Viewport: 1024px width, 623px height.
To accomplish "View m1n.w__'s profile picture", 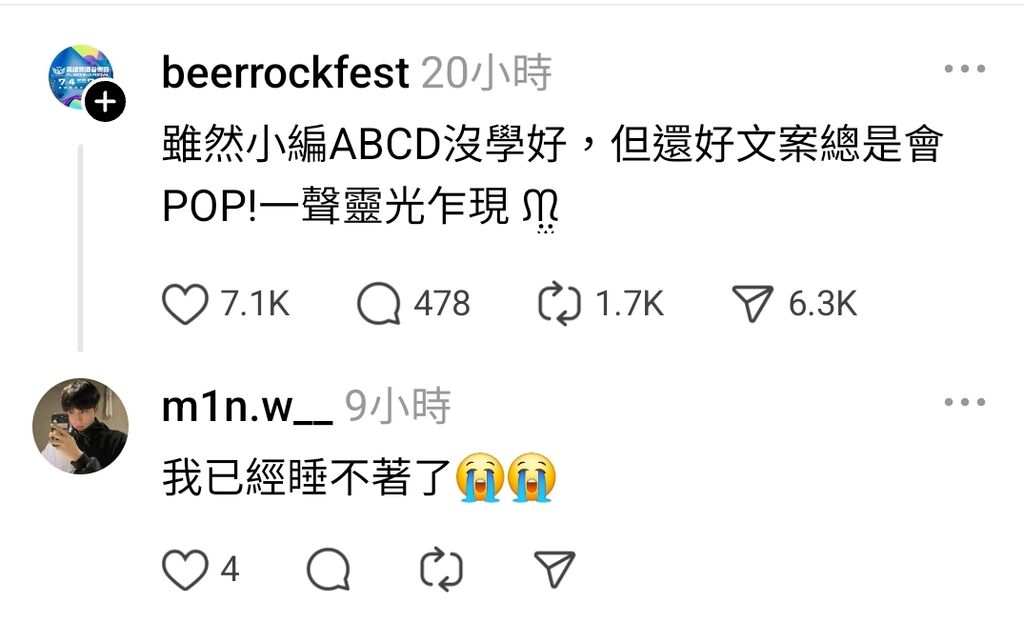I will [80, 425].
